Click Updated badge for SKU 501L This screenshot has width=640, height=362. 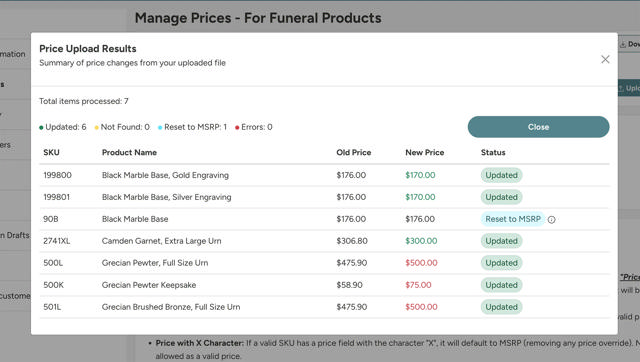[x=501, y=307]
